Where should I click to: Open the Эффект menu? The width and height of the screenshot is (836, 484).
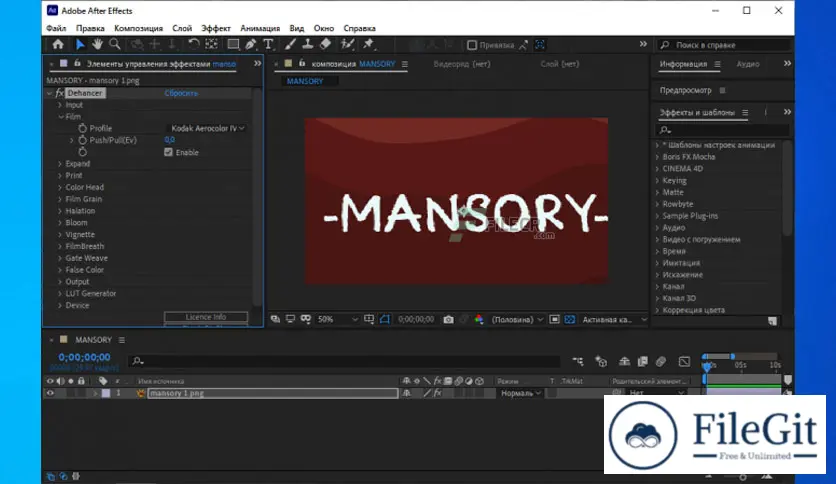(x=215, y=28)
